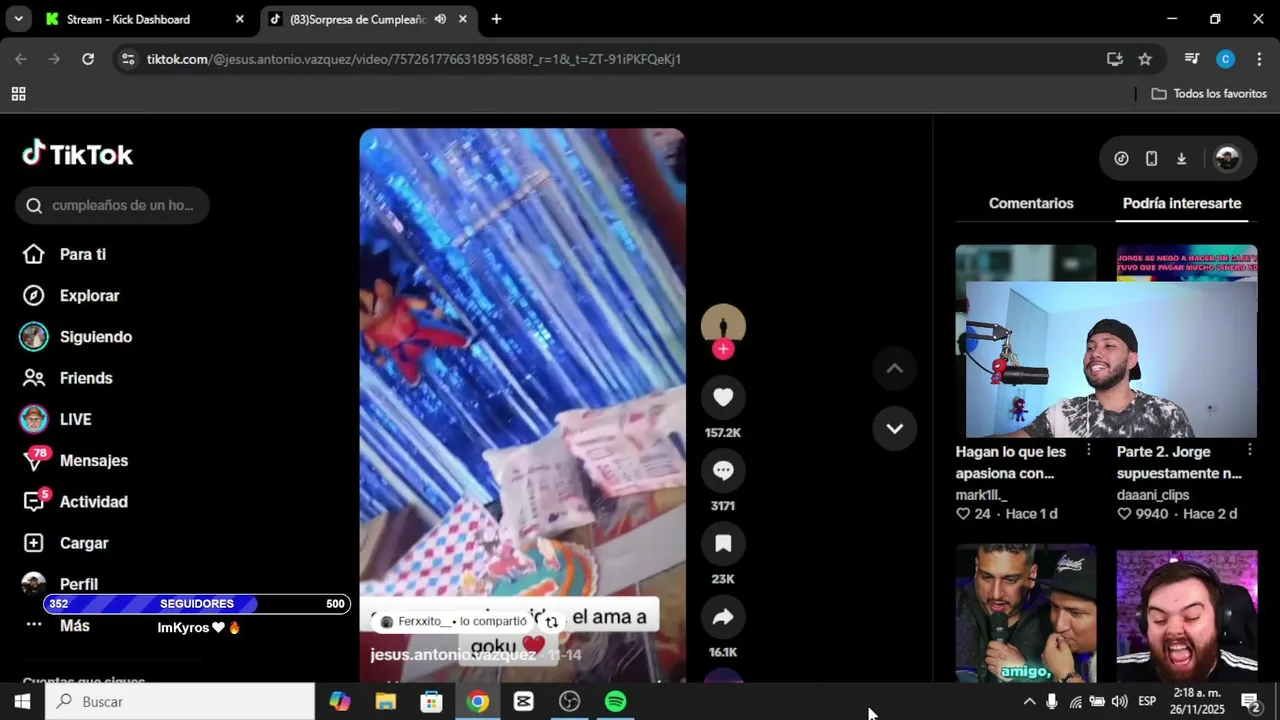The height and width of the screenshot is (720, 1280).
Task: Go to previous video with up arrow
Action: point(895,368)
